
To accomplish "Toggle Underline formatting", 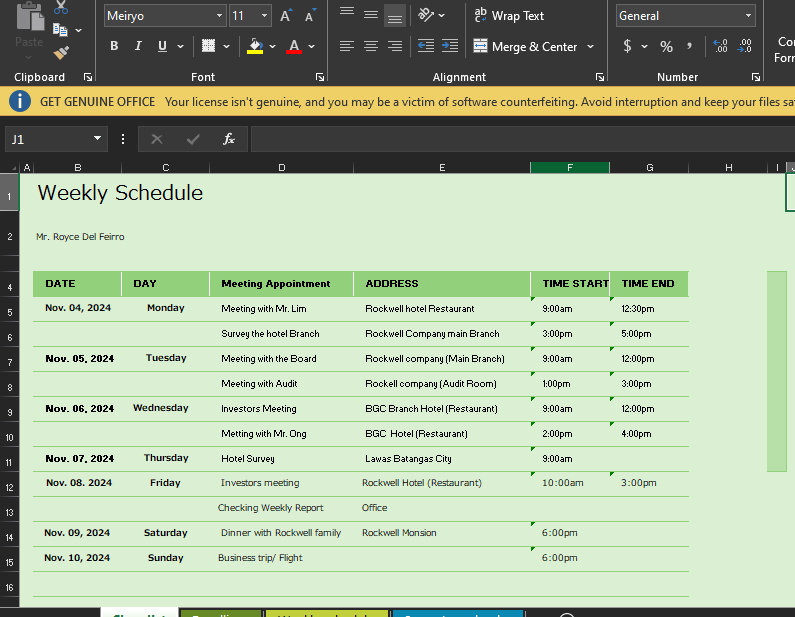I will (162, 46).
